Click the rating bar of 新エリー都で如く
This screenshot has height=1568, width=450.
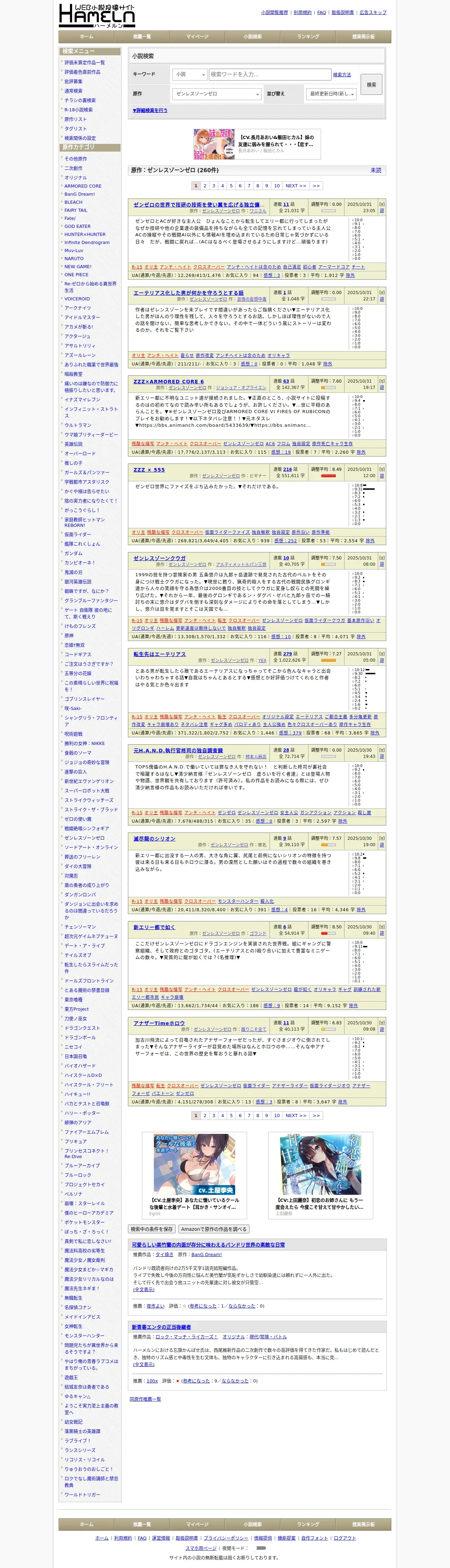click(x=328, y=933)
